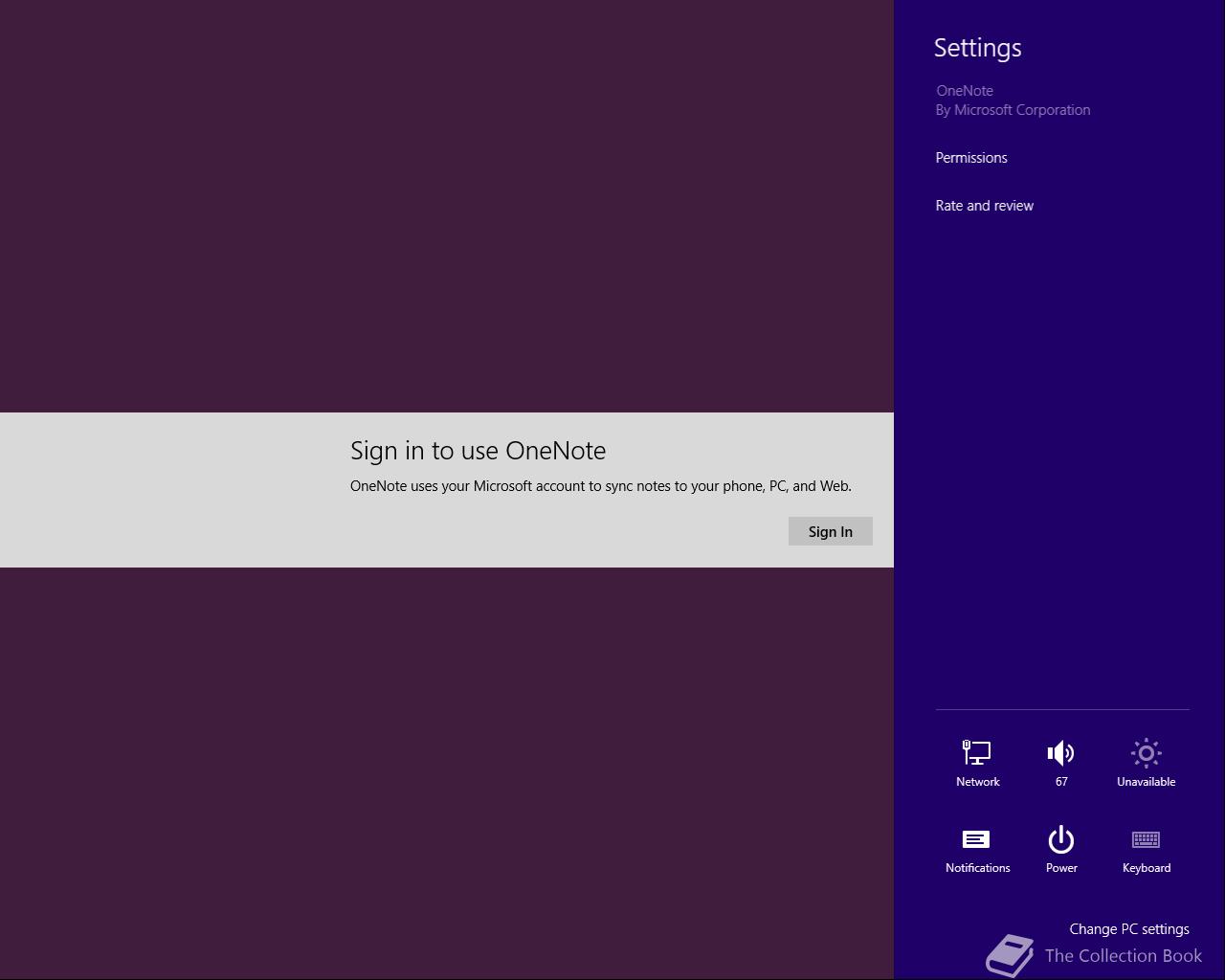The width and height of the screenshot is (1225, 980).
Task: Click the 'OneNote' app name in Settings
Action: [965, 91]
